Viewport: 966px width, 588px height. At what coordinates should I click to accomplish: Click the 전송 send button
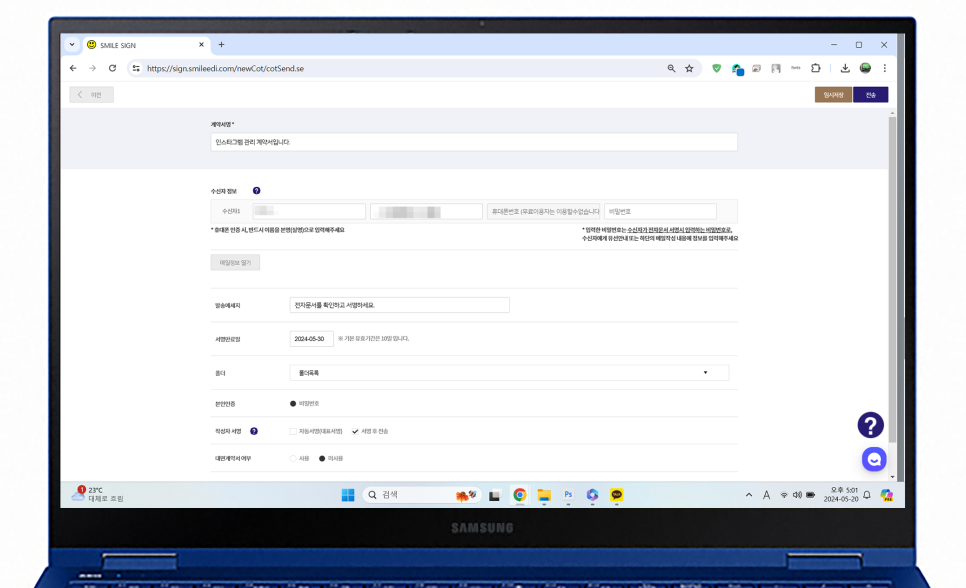871,94
